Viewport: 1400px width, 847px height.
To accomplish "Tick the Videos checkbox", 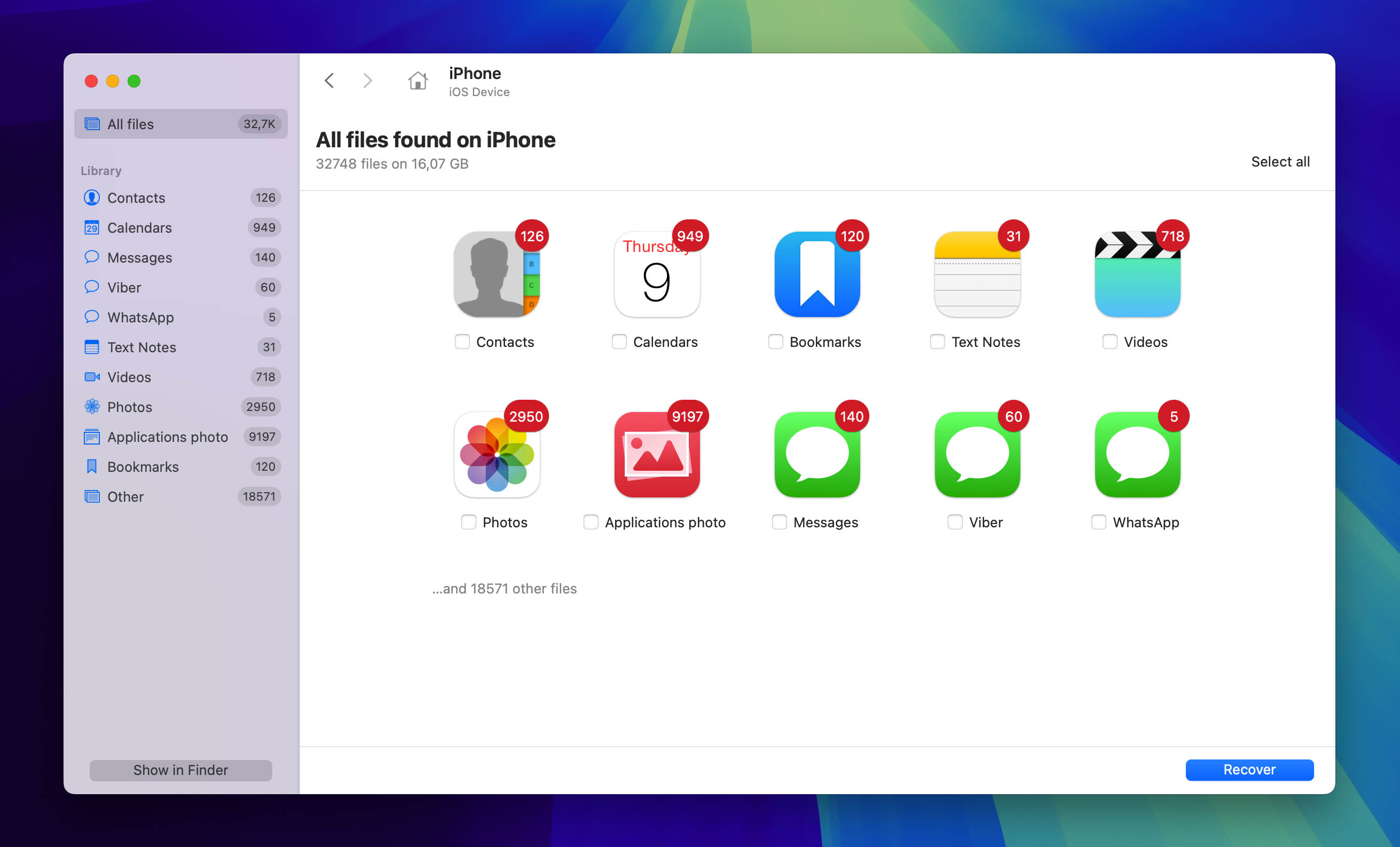I will click(x=1110, y=342).
